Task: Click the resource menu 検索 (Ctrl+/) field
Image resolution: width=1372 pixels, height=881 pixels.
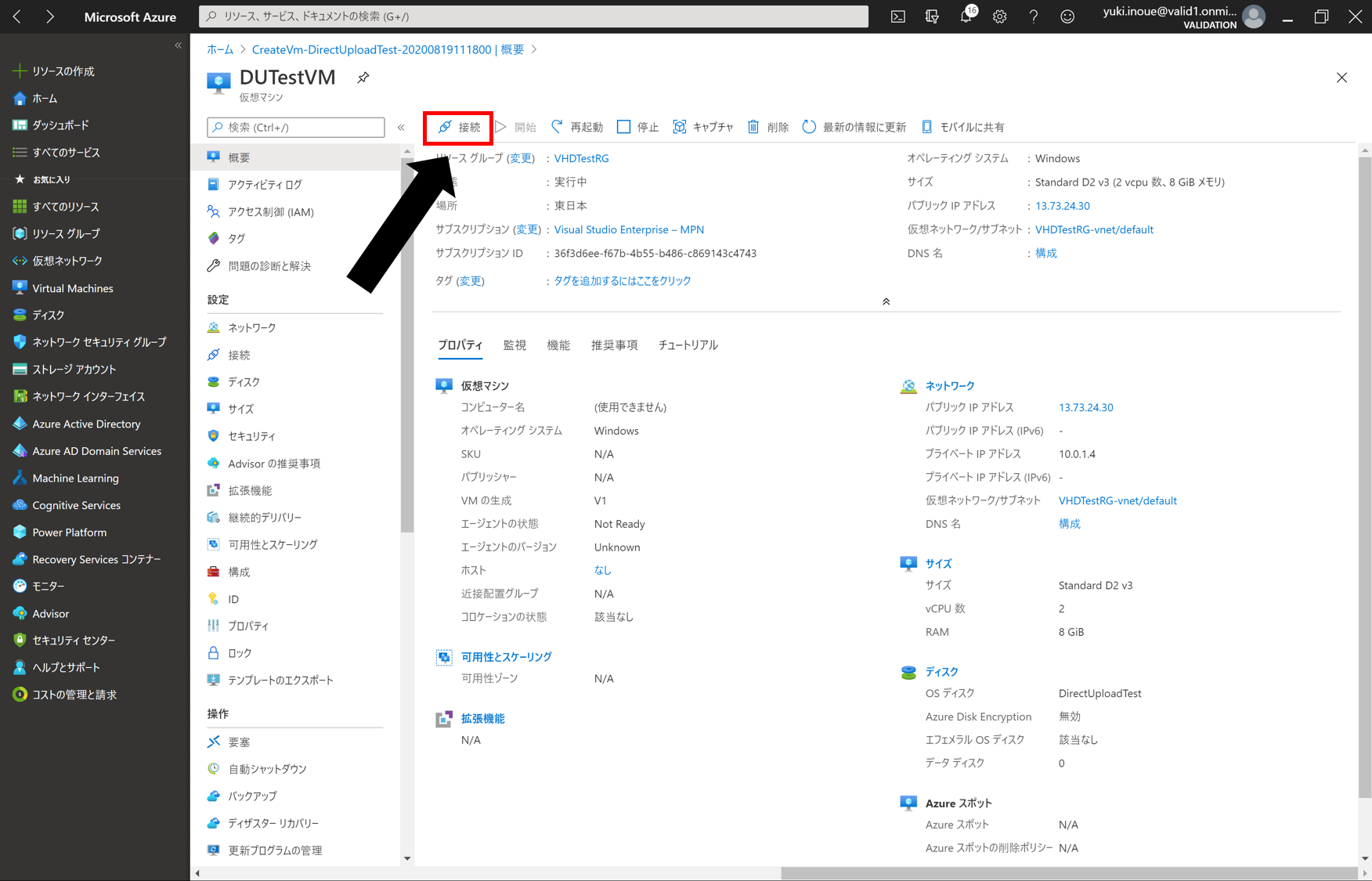Action: [296, 127]
